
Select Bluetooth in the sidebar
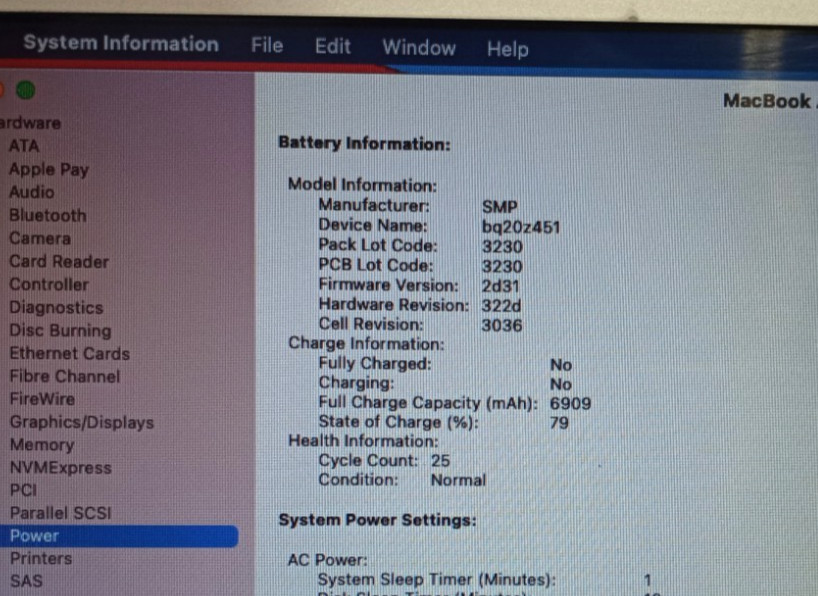click(x=48, y=215)
